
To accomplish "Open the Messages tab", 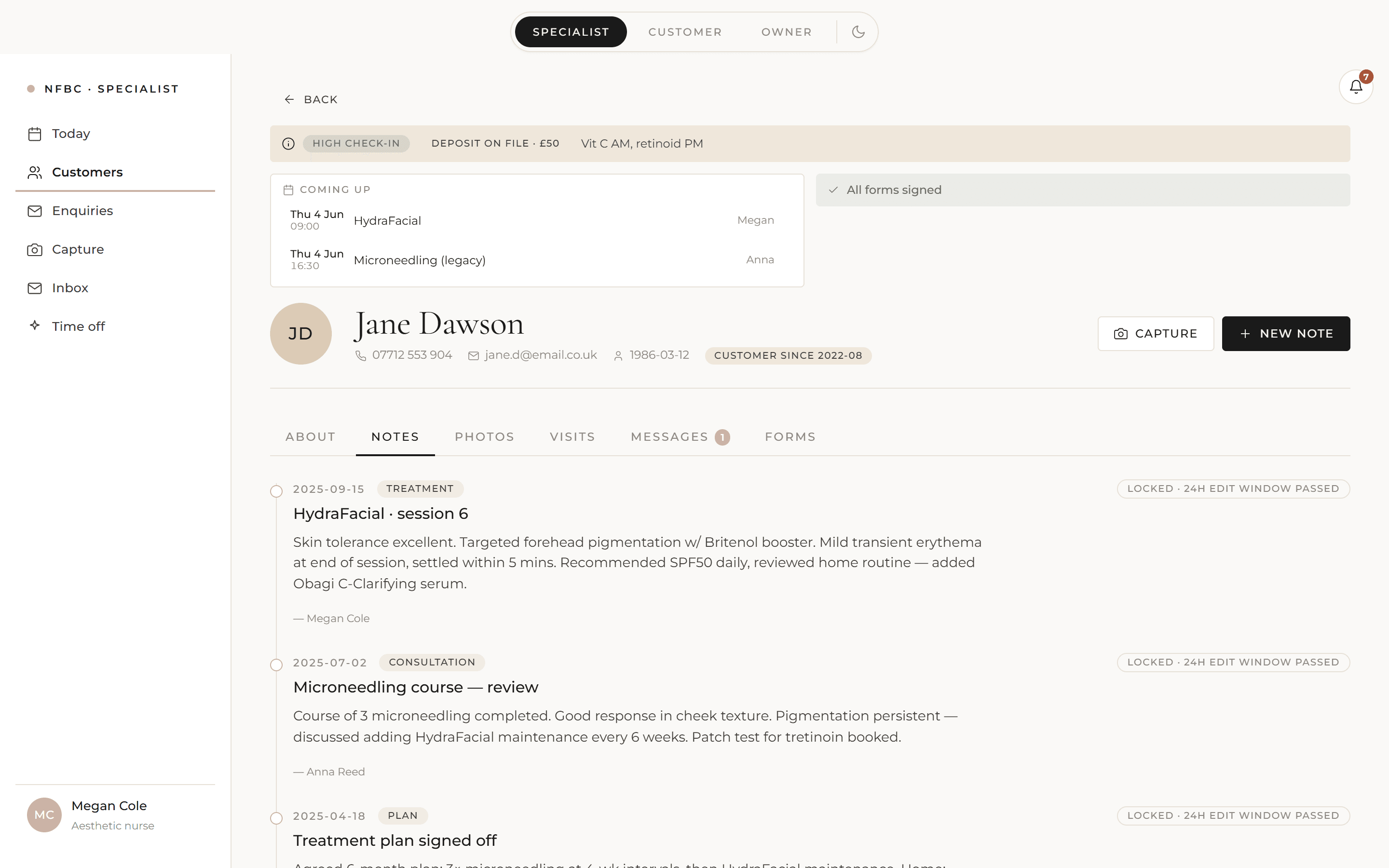I will 680,437.
